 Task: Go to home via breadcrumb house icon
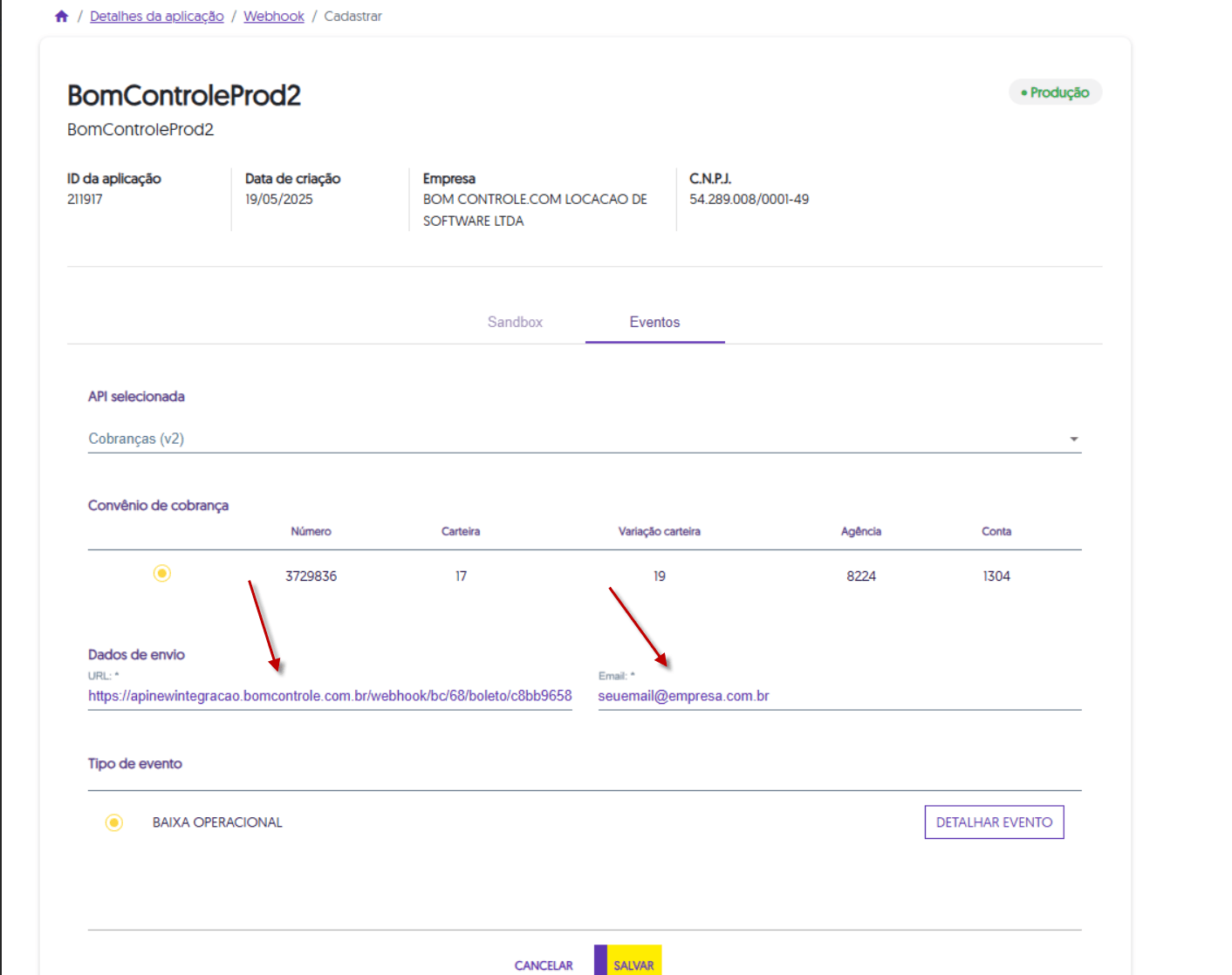61,17
